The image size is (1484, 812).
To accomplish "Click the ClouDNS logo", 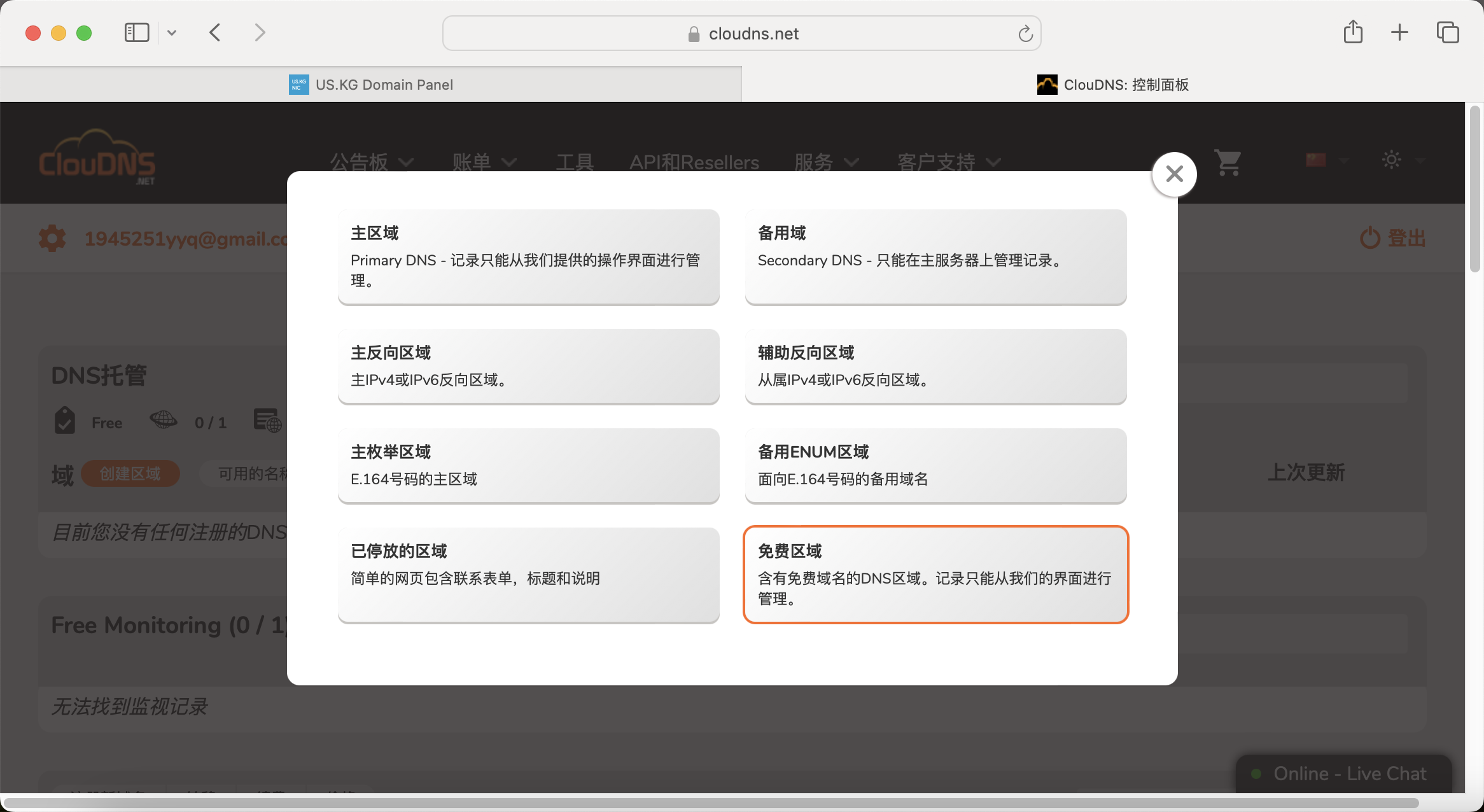I will pyautogui.click(x=97, y=158).
